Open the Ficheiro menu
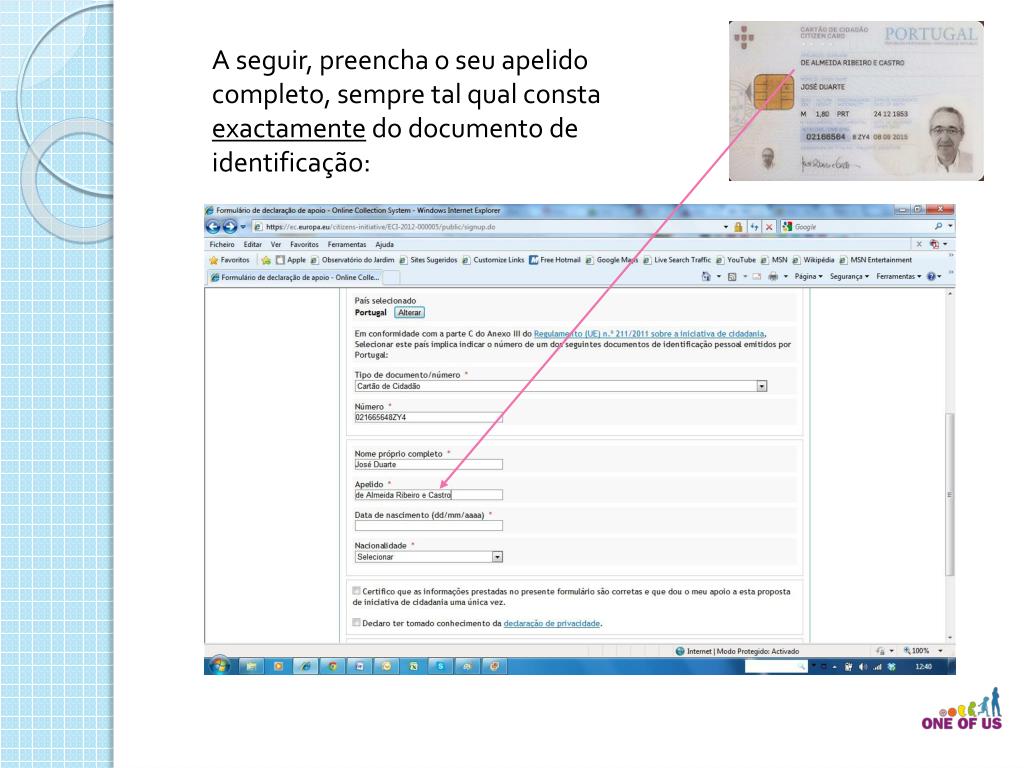The width and height of the screenshot is (1024, 768). pyautogui.click(x=222, y=244)
